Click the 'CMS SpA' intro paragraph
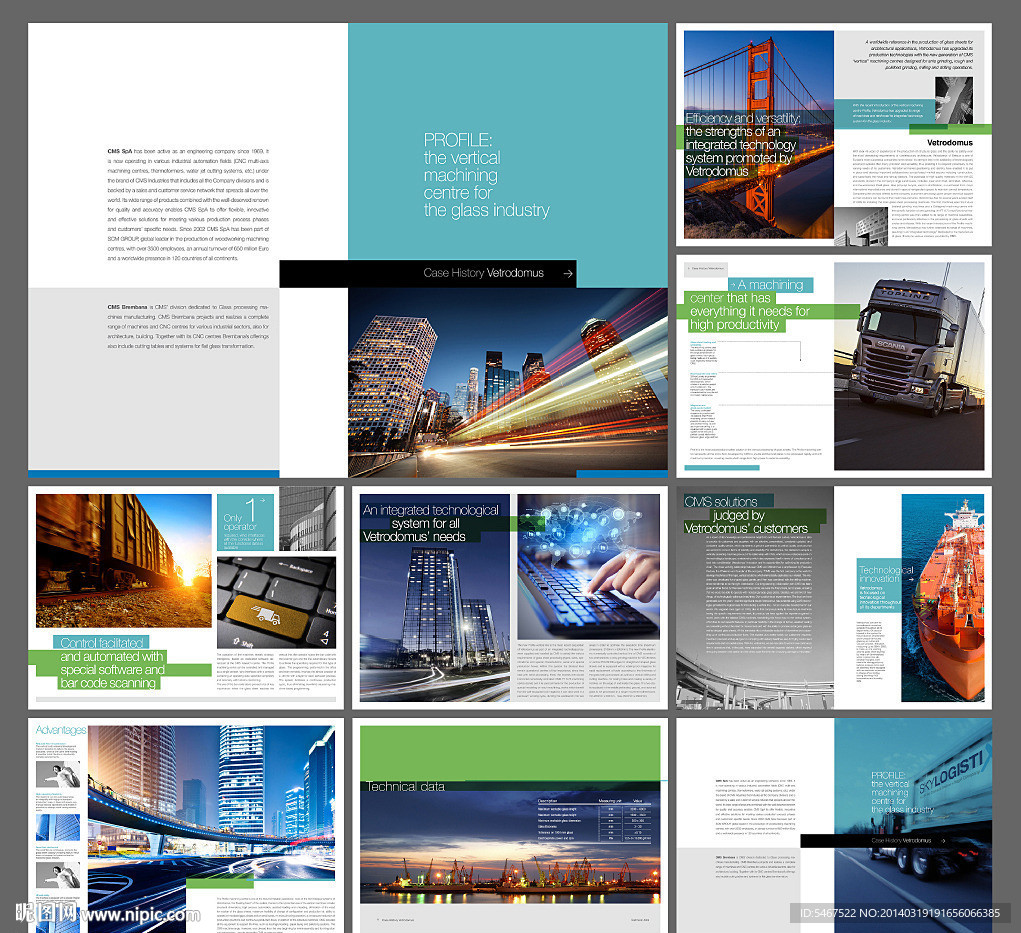The width and height of the screenshot is (1021, 933). [x=188, y=204]
